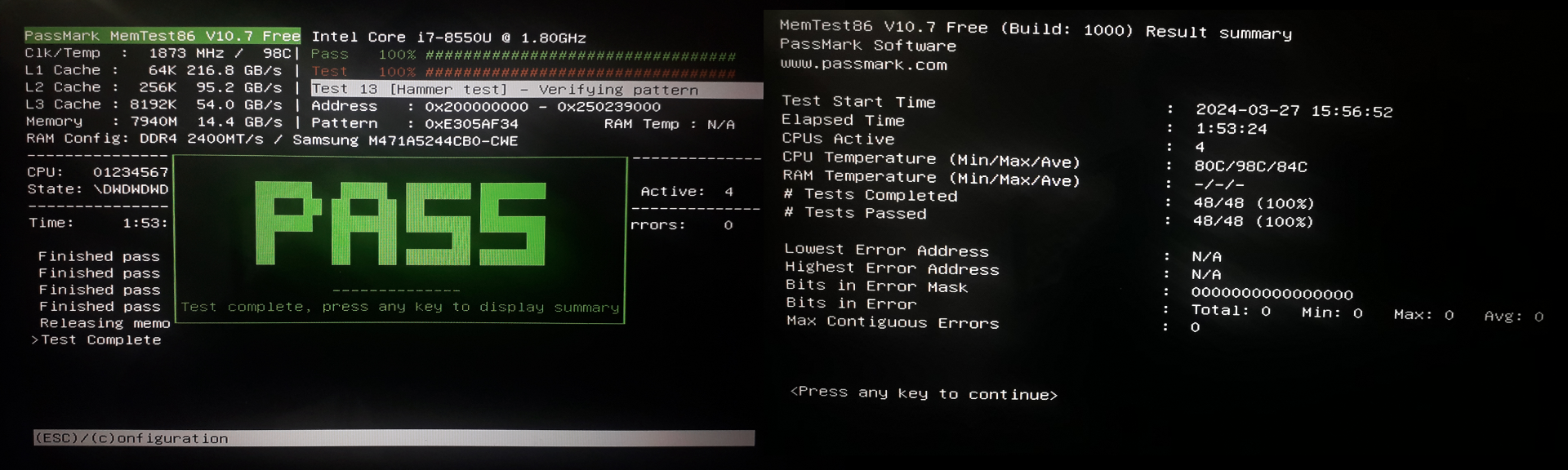This screenshot has height=470, width=1568.
Task: Click the >Test Complete log line
Action: point(96,340)
